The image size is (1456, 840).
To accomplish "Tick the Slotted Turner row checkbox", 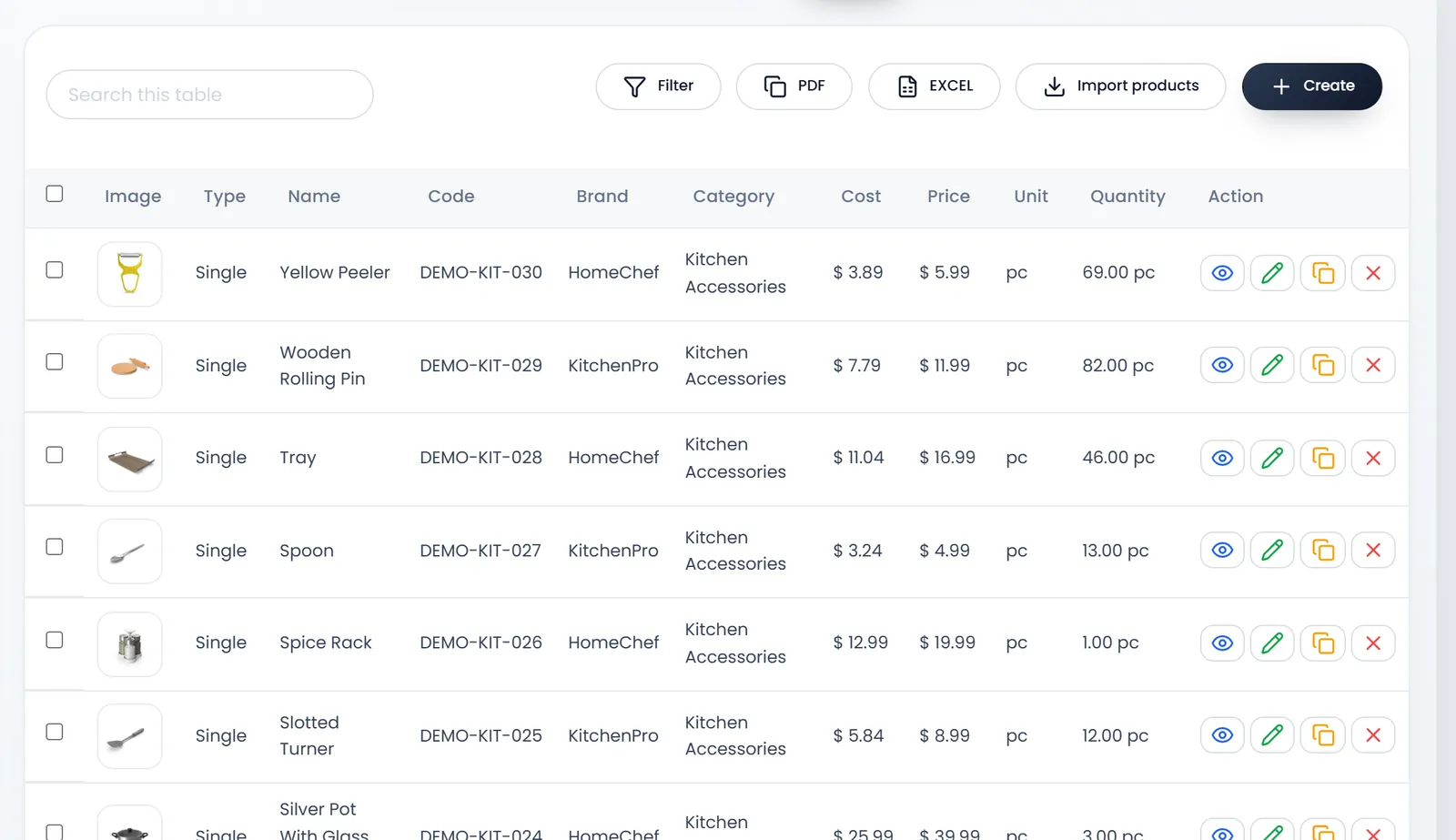I will click(55, 733).
